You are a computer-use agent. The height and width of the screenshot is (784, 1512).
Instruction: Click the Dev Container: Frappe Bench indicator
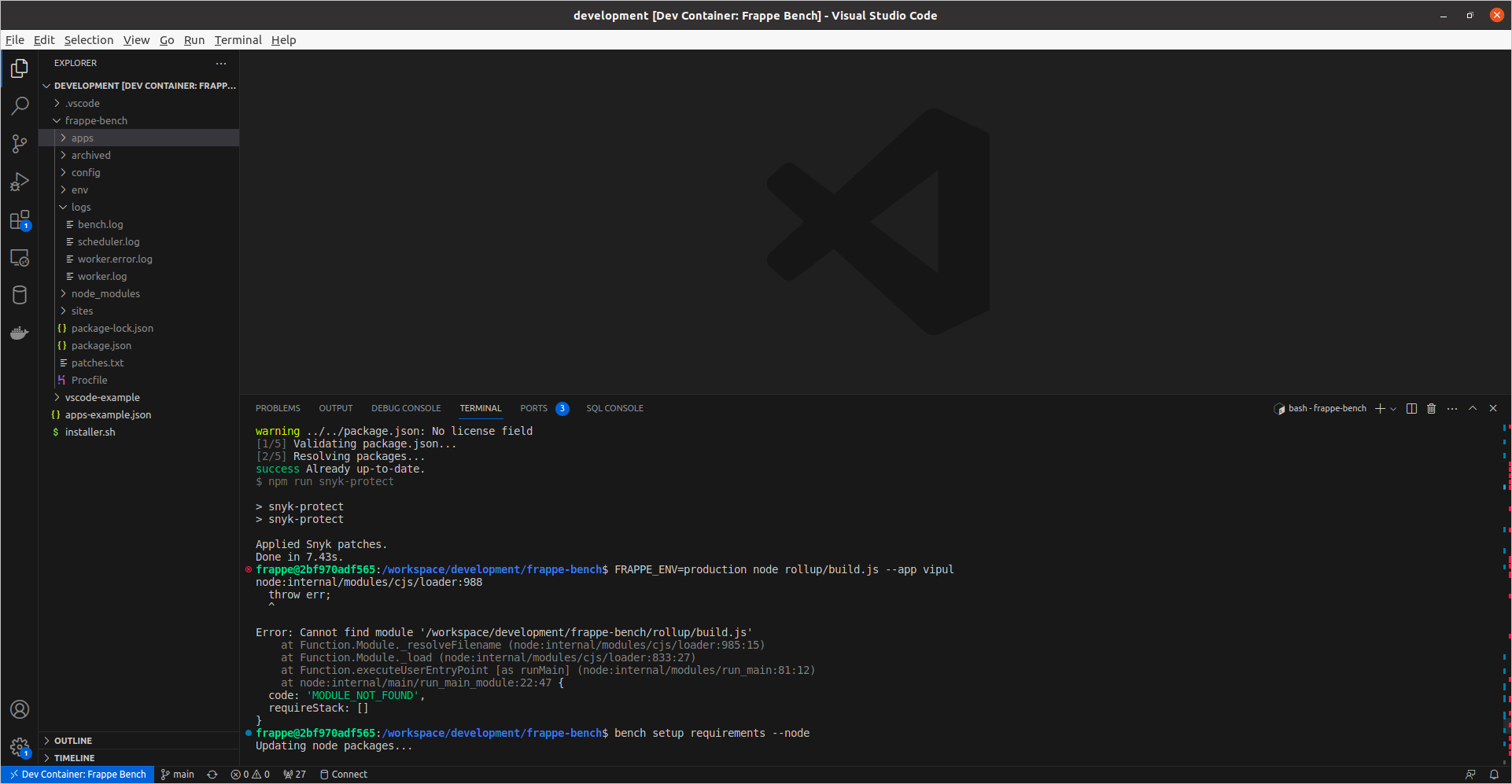77,775
